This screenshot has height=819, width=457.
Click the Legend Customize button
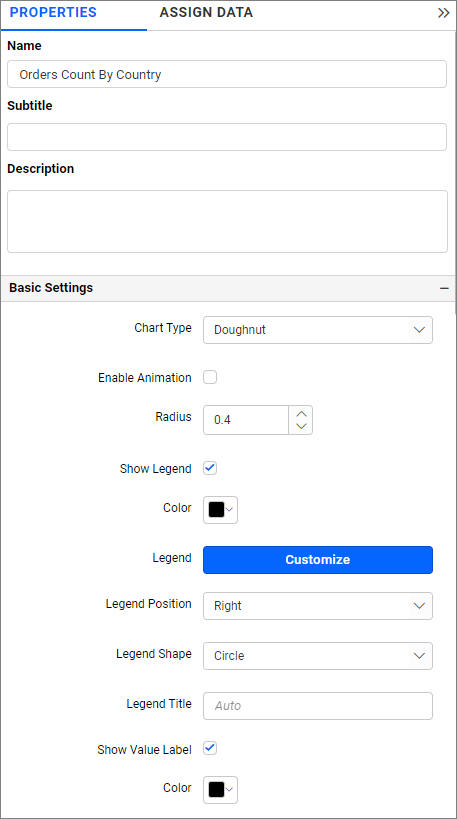coord(318,560)
